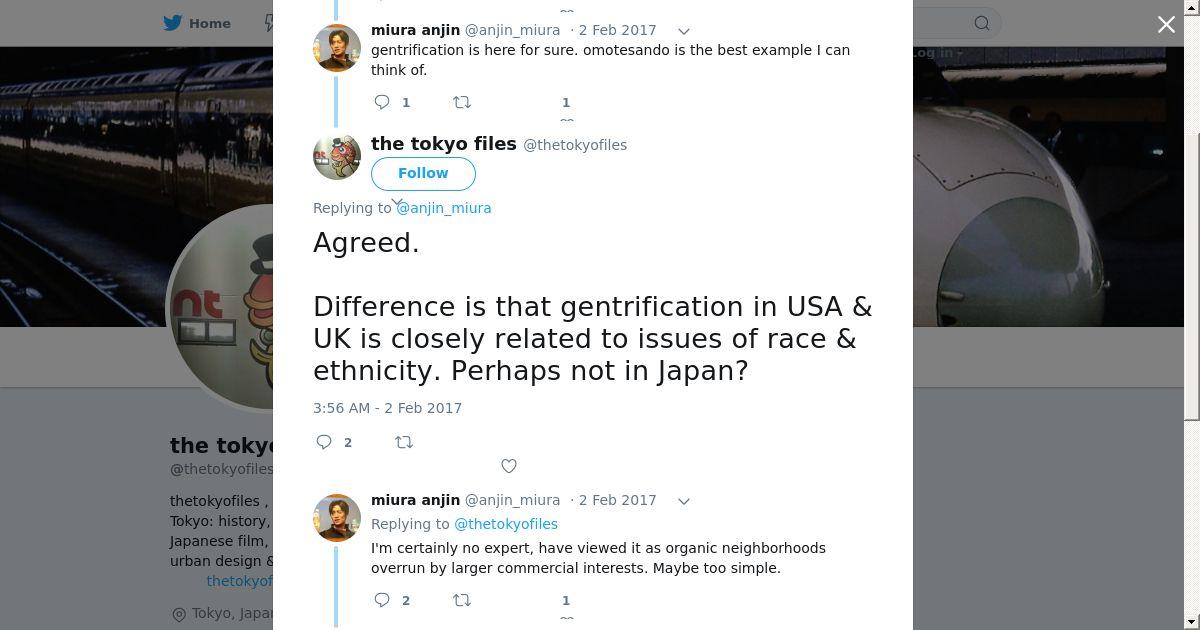Viewport: 1200px width, 630px height.
Task: Retweet the main tokyo files tweet
Action: [404, 442]
